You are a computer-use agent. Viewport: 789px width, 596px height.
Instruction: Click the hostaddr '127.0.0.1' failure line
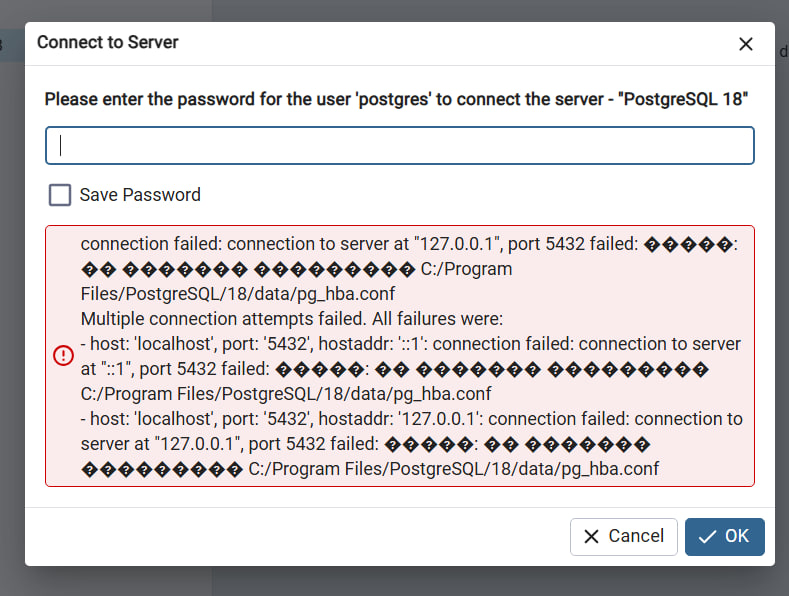(410, 418)
